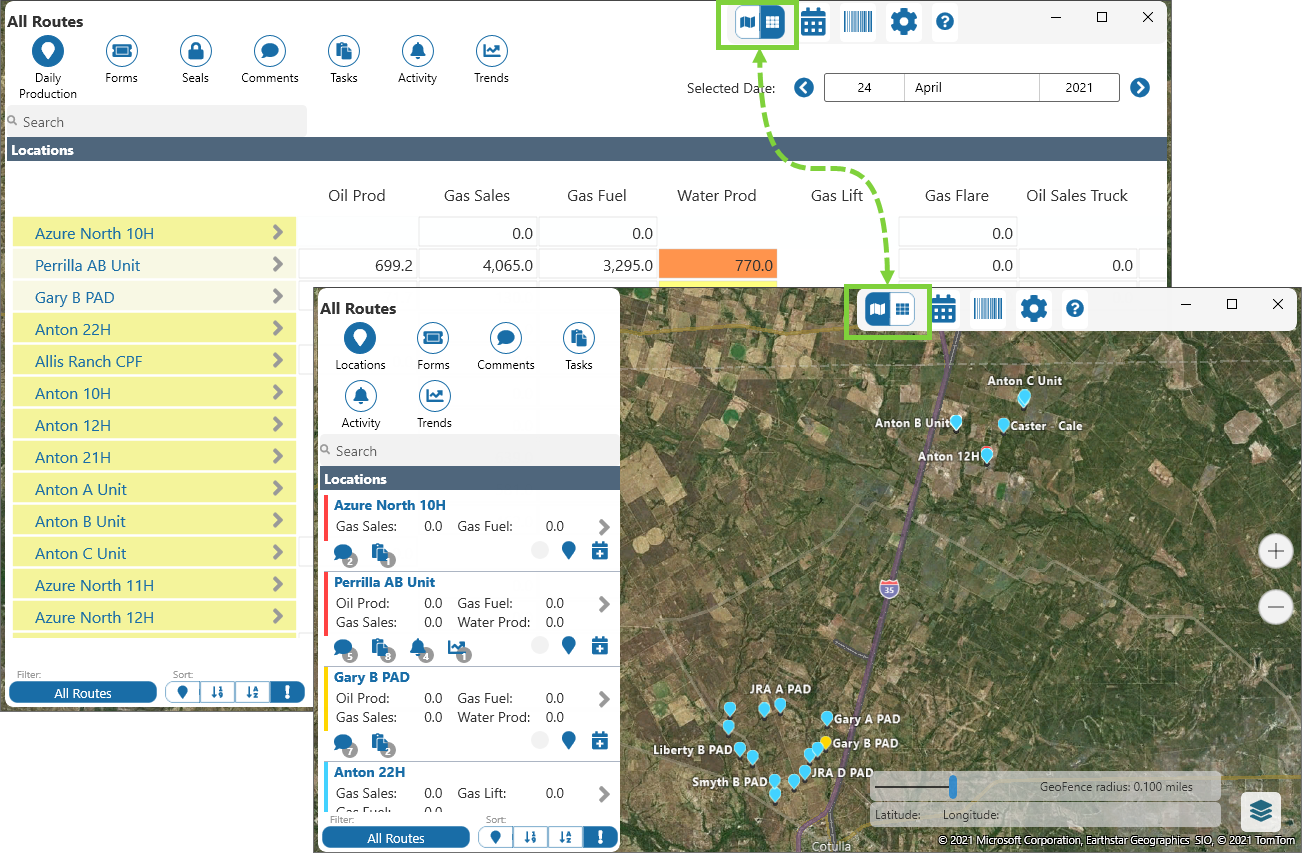Switch to the Seals tab
This screenshot has width=1307, height=857.
click(195, 59)
